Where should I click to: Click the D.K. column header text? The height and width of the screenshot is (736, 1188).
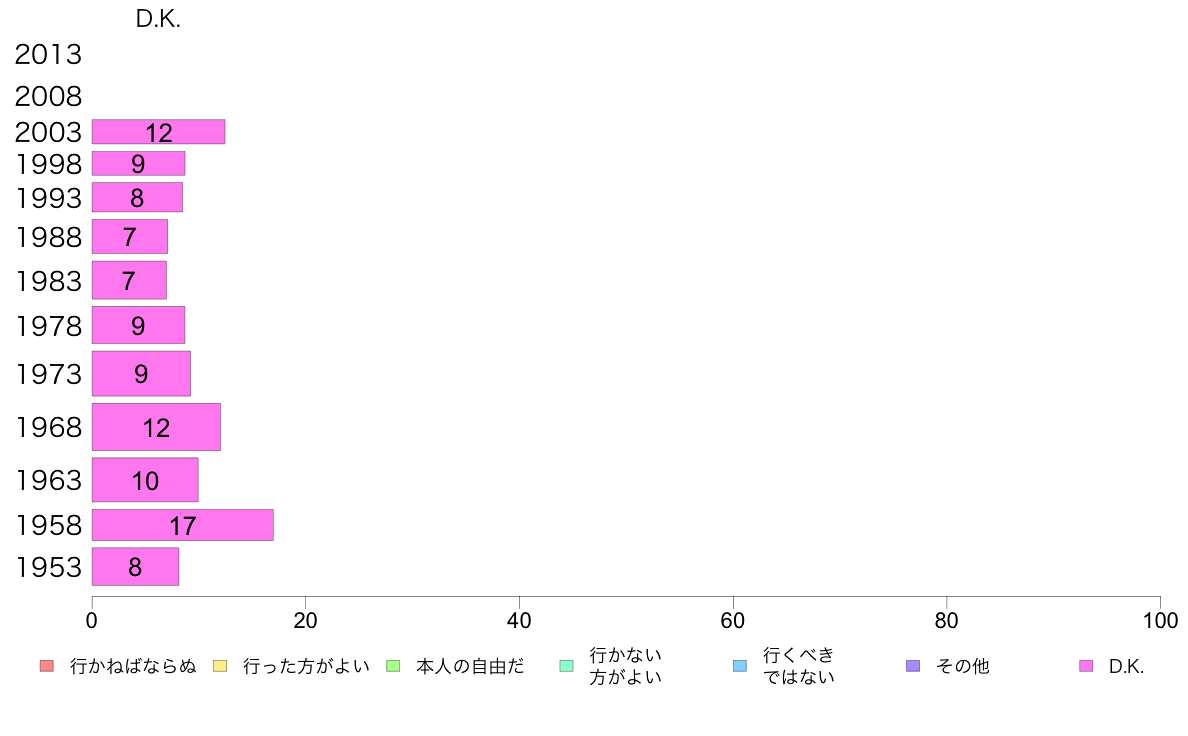158,19
